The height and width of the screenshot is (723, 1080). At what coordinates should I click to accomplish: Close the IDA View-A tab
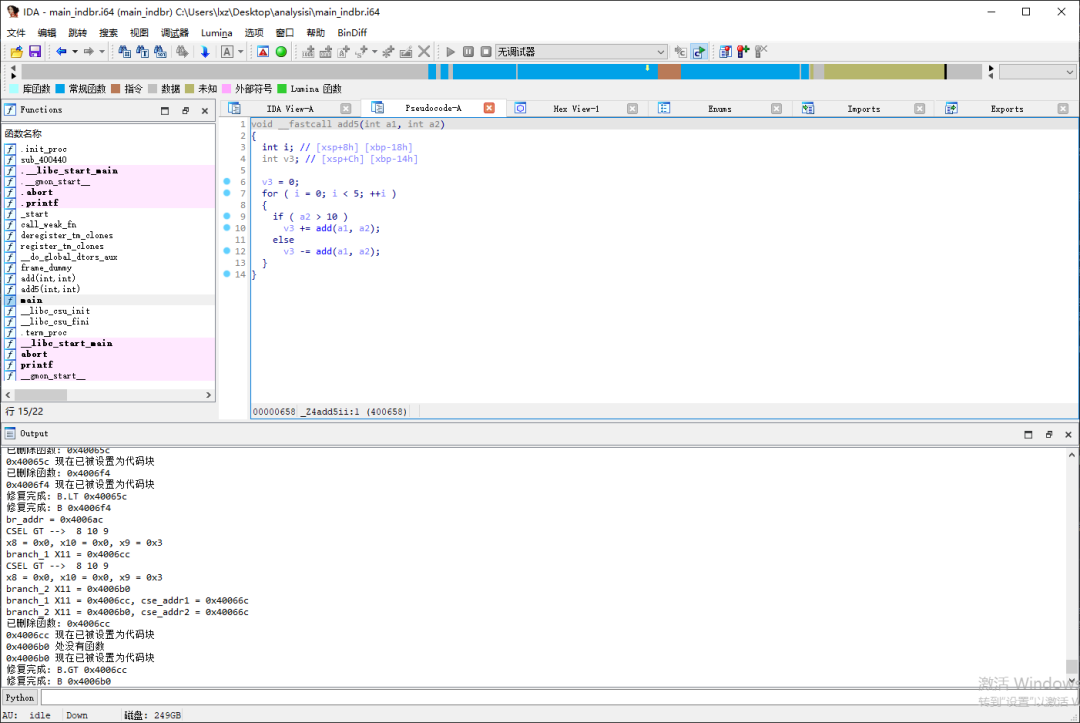346,109
